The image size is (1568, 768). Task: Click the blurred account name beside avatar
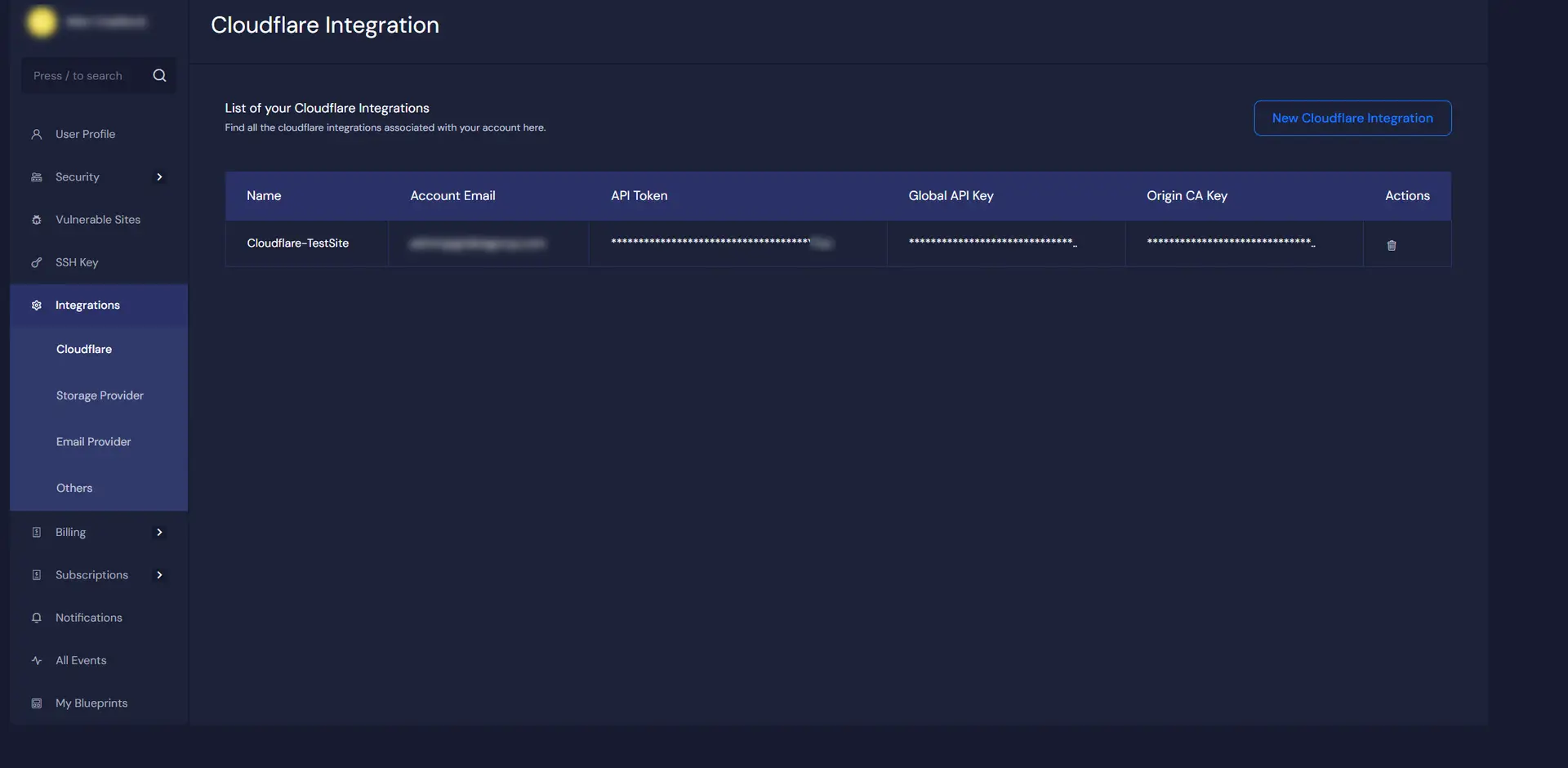click(106, 22)
